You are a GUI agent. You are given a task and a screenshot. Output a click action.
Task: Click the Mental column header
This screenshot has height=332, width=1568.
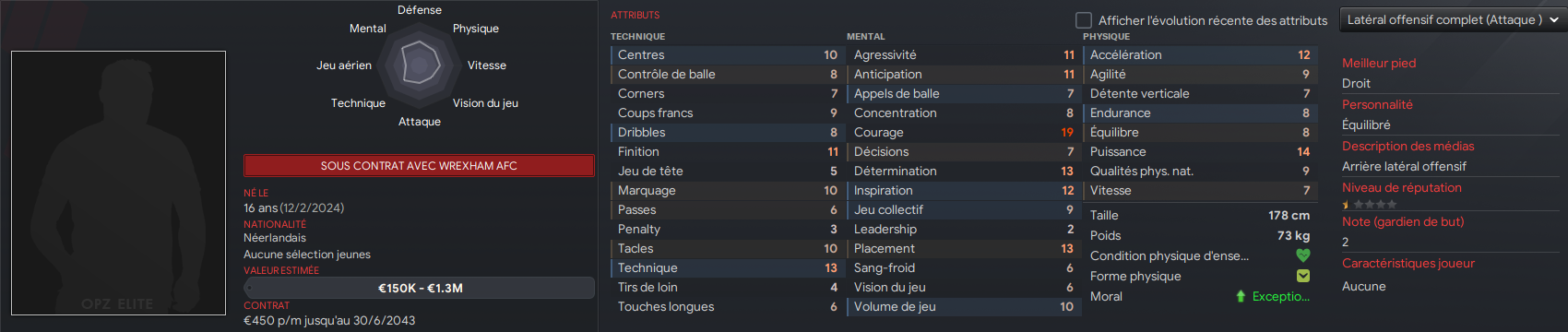point(866,37)
